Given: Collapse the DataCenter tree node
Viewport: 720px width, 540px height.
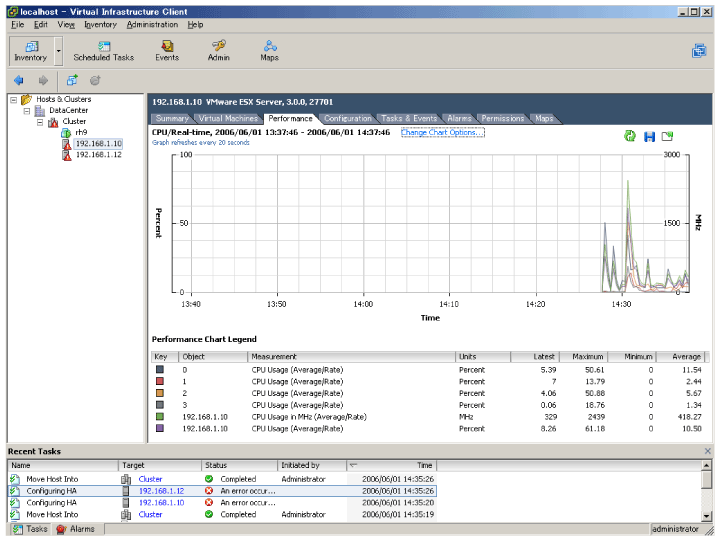Looking at the screenshot, I should pyautogui.click(x=27, y=111).
